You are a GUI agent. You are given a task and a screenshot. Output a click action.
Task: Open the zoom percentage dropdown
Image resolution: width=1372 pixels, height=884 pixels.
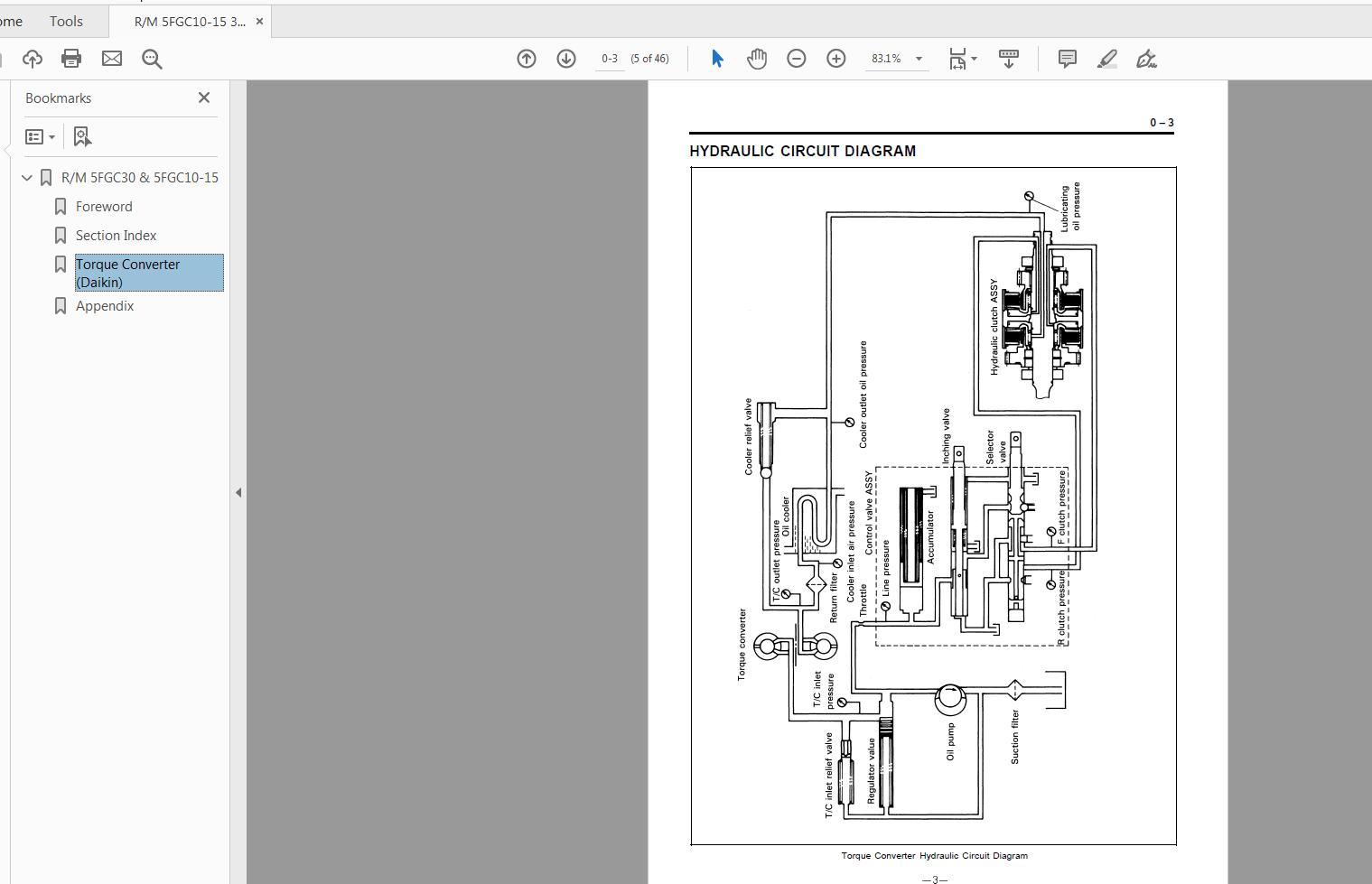(919, 58)
